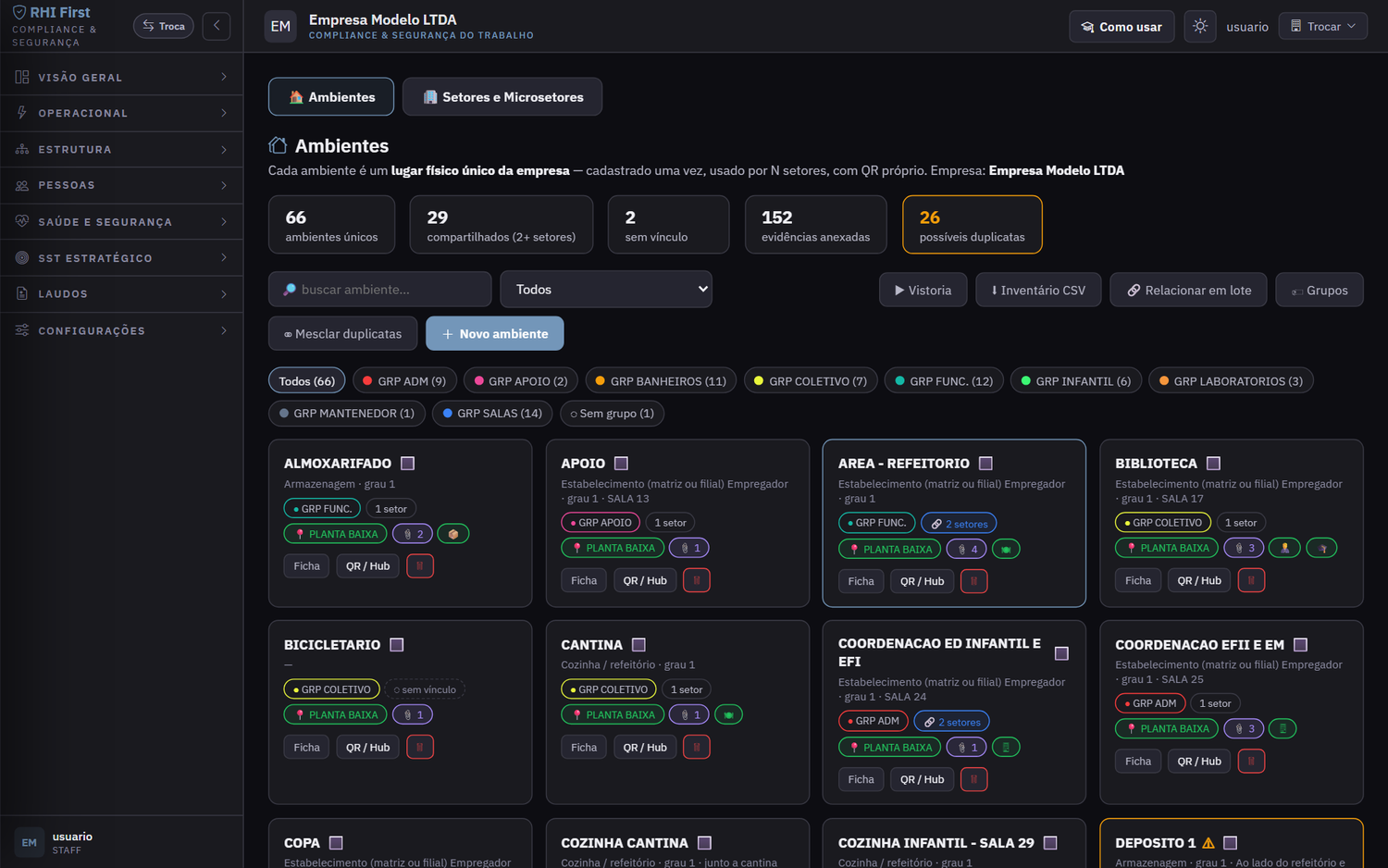
Task: Switch to Setores e Microsetores tab
Action: 502,96
